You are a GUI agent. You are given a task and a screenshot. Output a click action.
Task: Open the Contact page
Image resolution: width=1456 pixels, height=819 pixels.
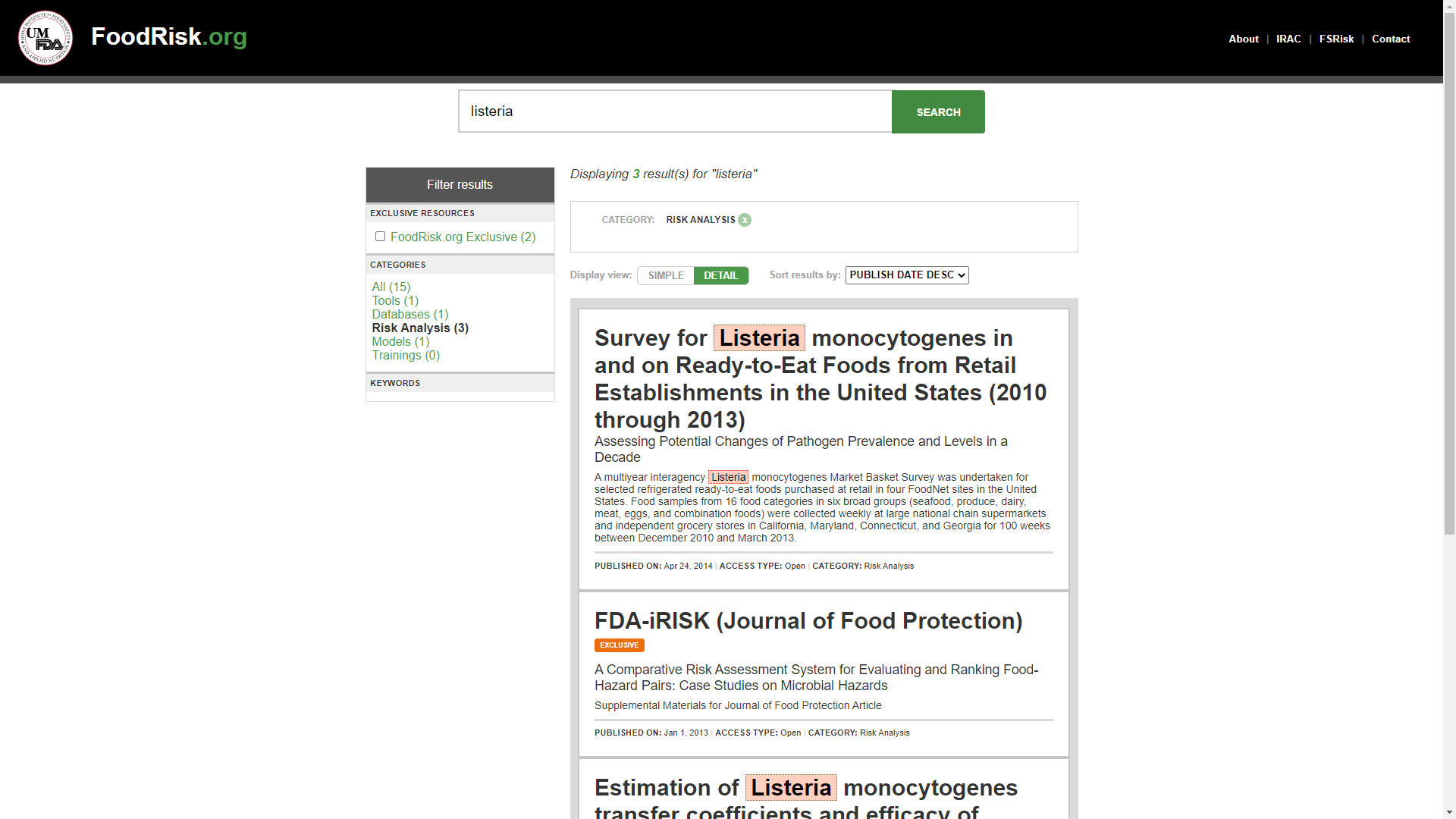pyautogui.click(x=1390, y=39)
